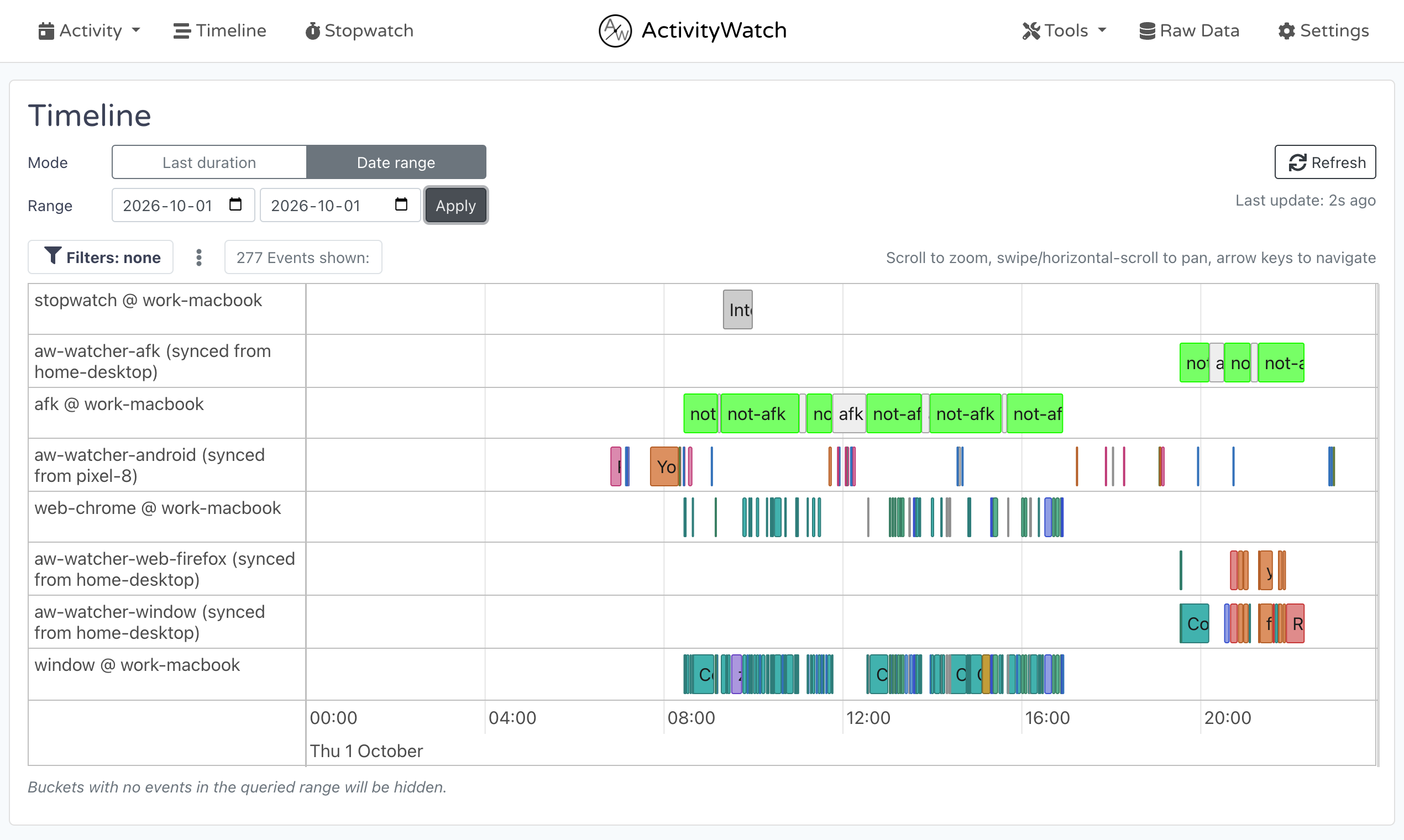Screen dimensions: 1404x840
Task: Click the 'Thu 1 October' date label
Action: pos(366,751)
